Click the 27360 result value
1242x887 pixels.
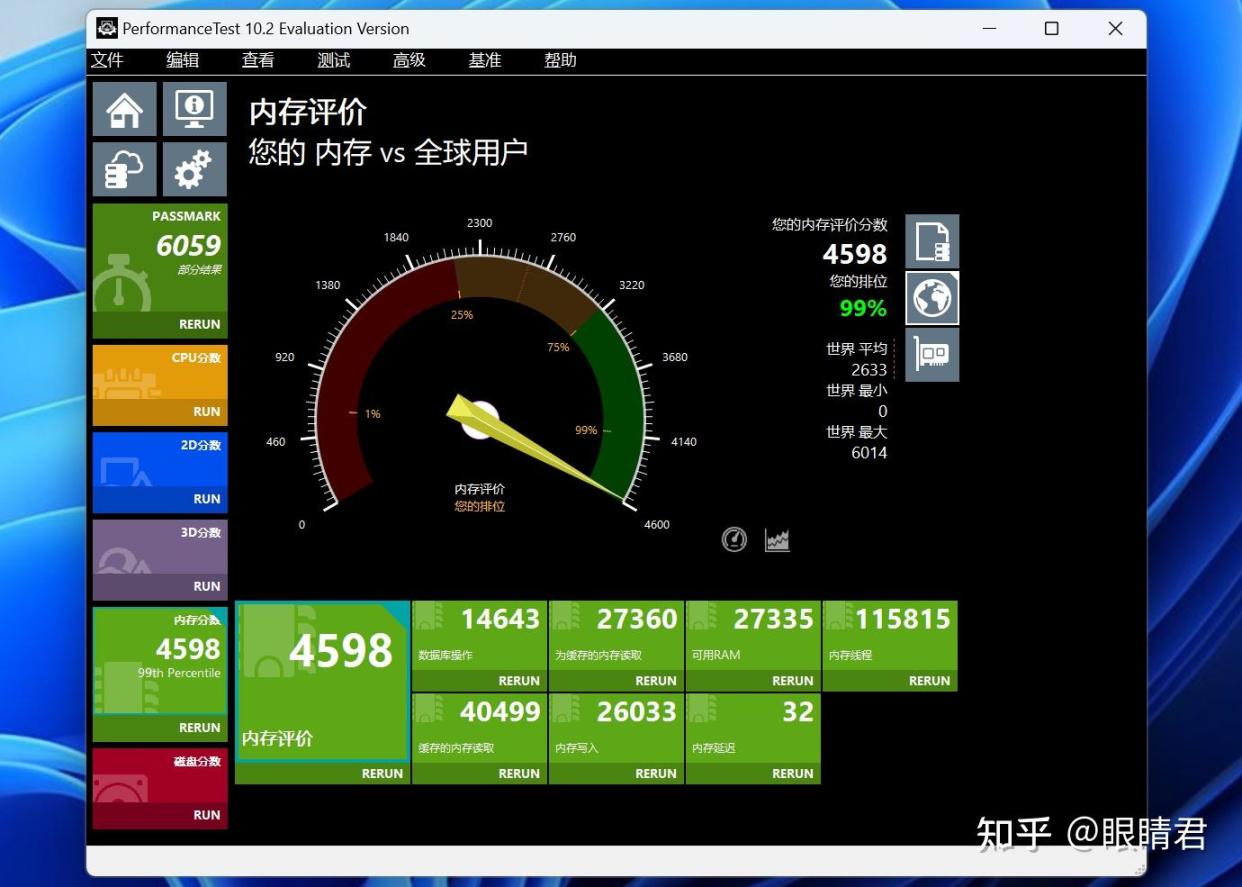pos(637,620)
